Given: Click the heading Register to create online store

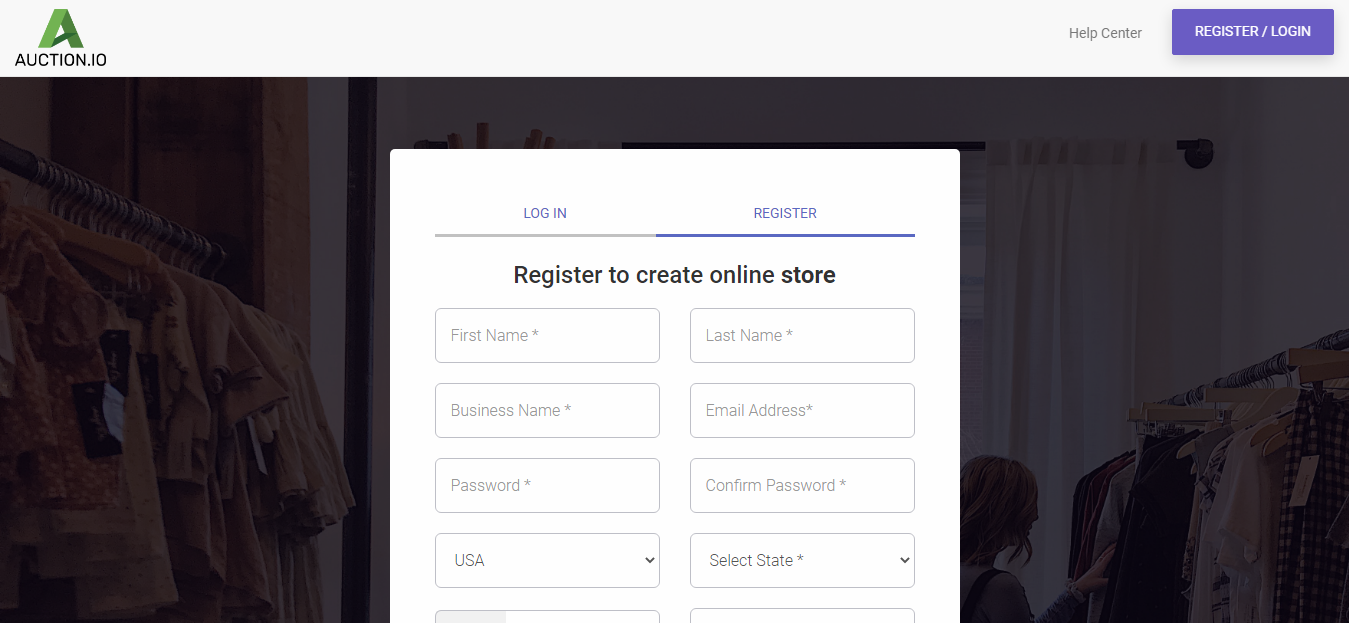Looking at the screenshot, I should click(674, 275).
